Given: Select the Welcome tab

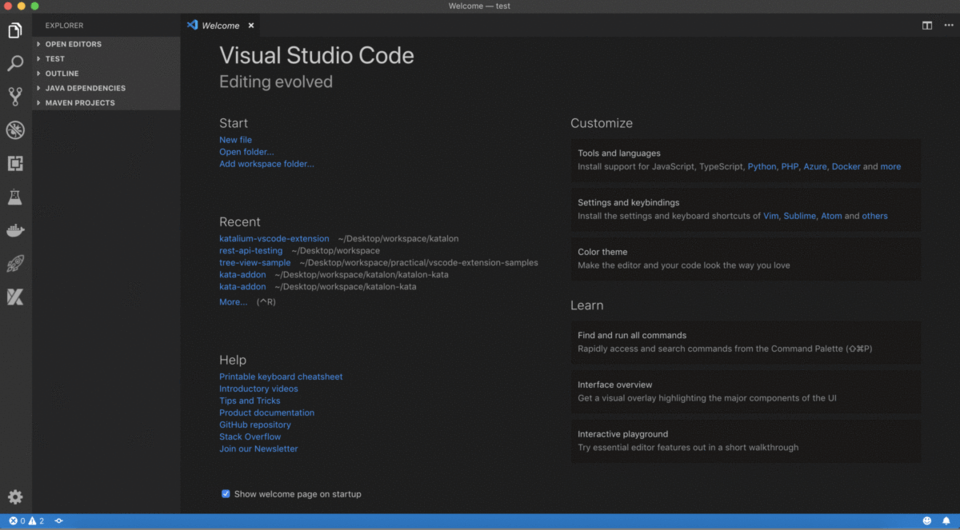Looking at the screenshot, I should (x=220, y=26).
